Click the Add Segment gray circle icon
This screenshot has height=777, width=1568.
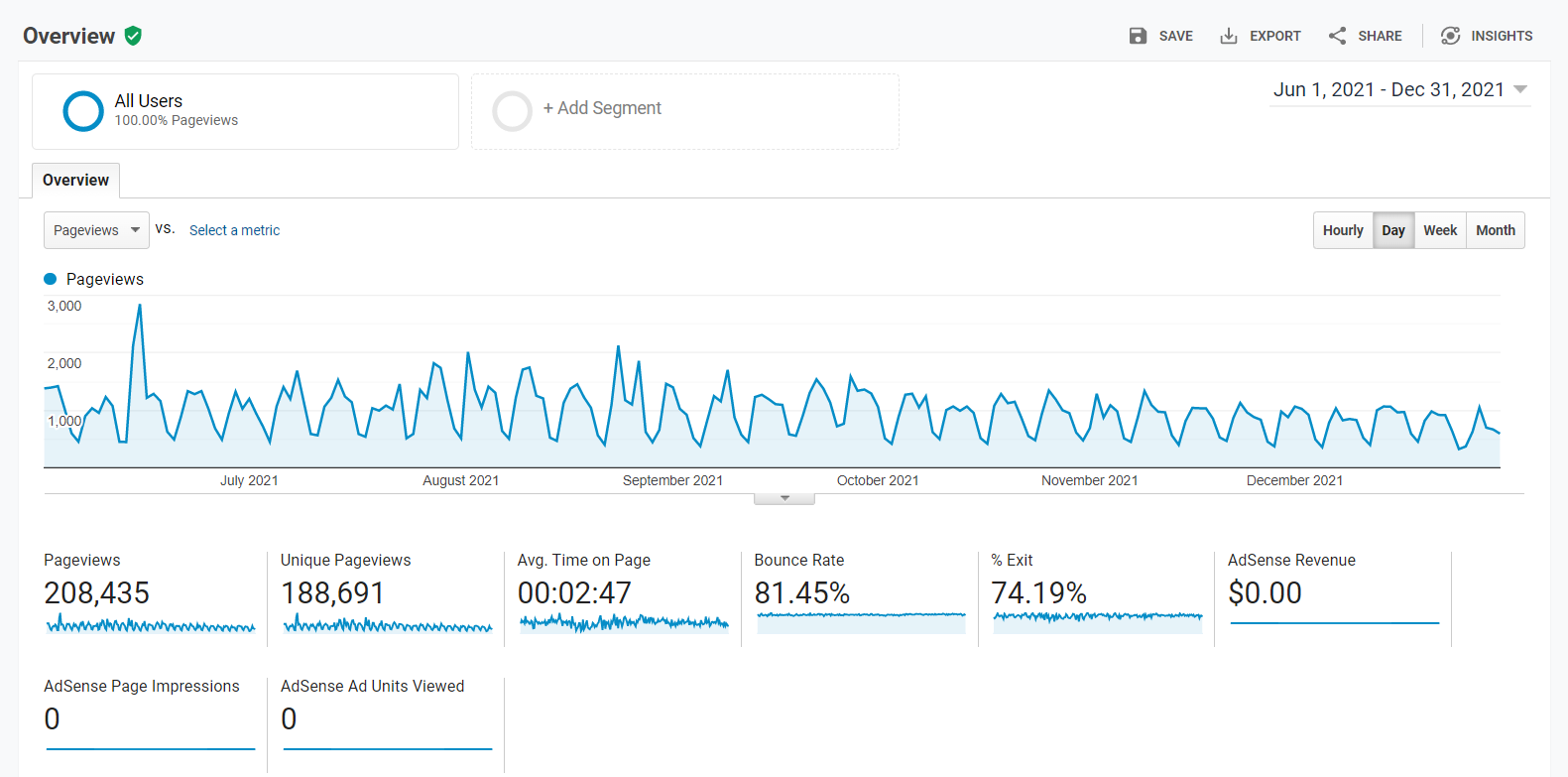(x=513, y=111)
